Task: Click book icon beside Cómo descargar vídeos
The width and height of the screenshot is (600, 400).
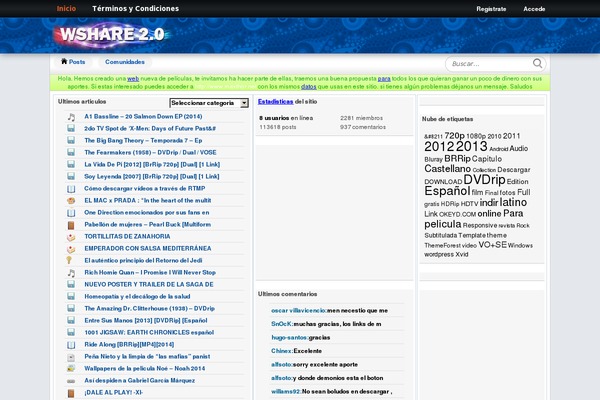Action: click(71, 189)
